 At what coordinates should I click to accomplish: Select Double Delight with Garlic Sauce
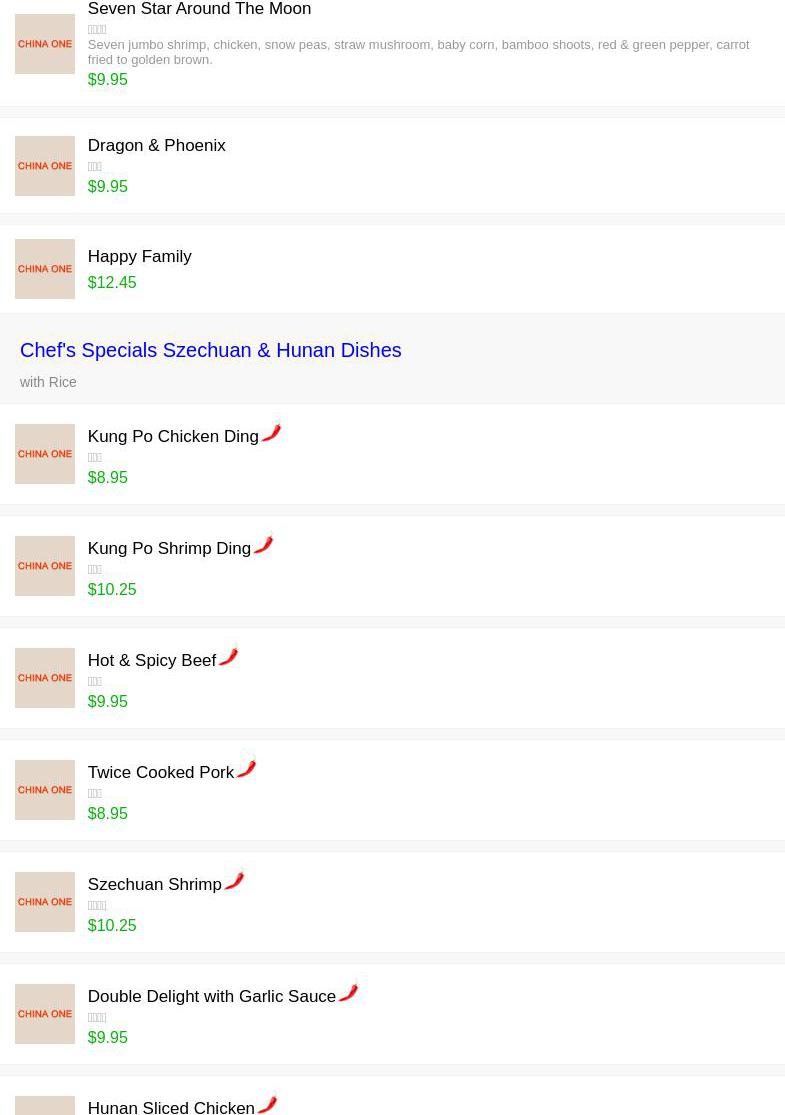211,997
